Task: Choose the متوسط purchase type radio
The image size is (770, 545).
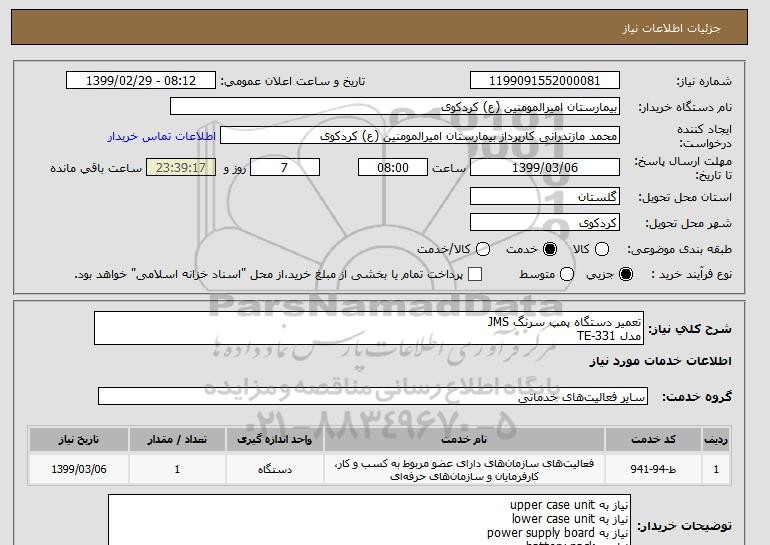Action: [x=567, y=274]
